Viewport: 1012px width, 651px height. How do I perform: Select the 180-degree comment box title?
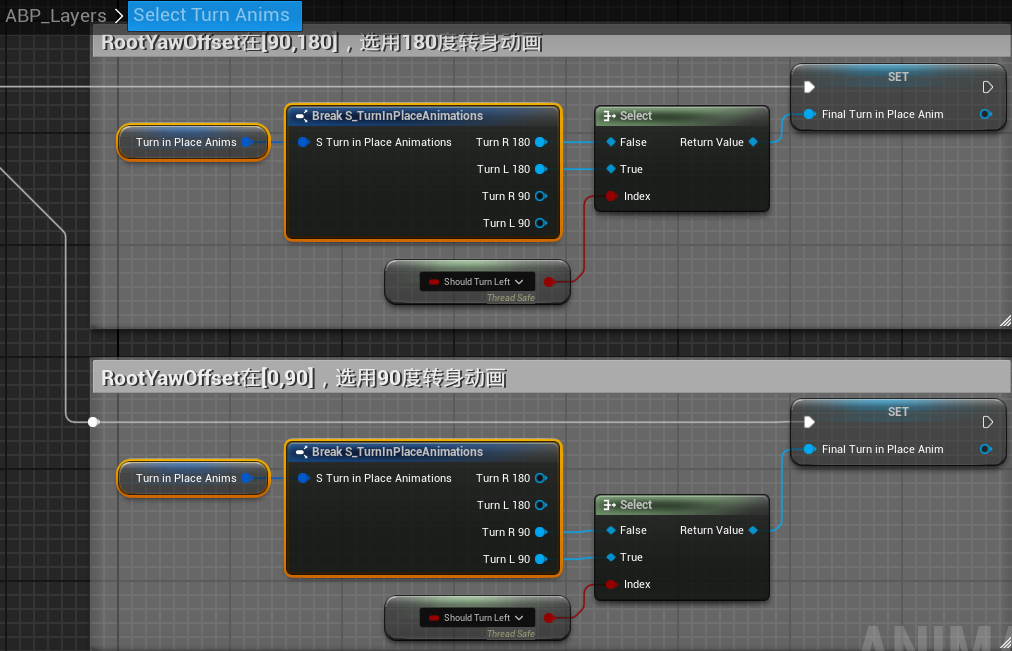point(321,43)
